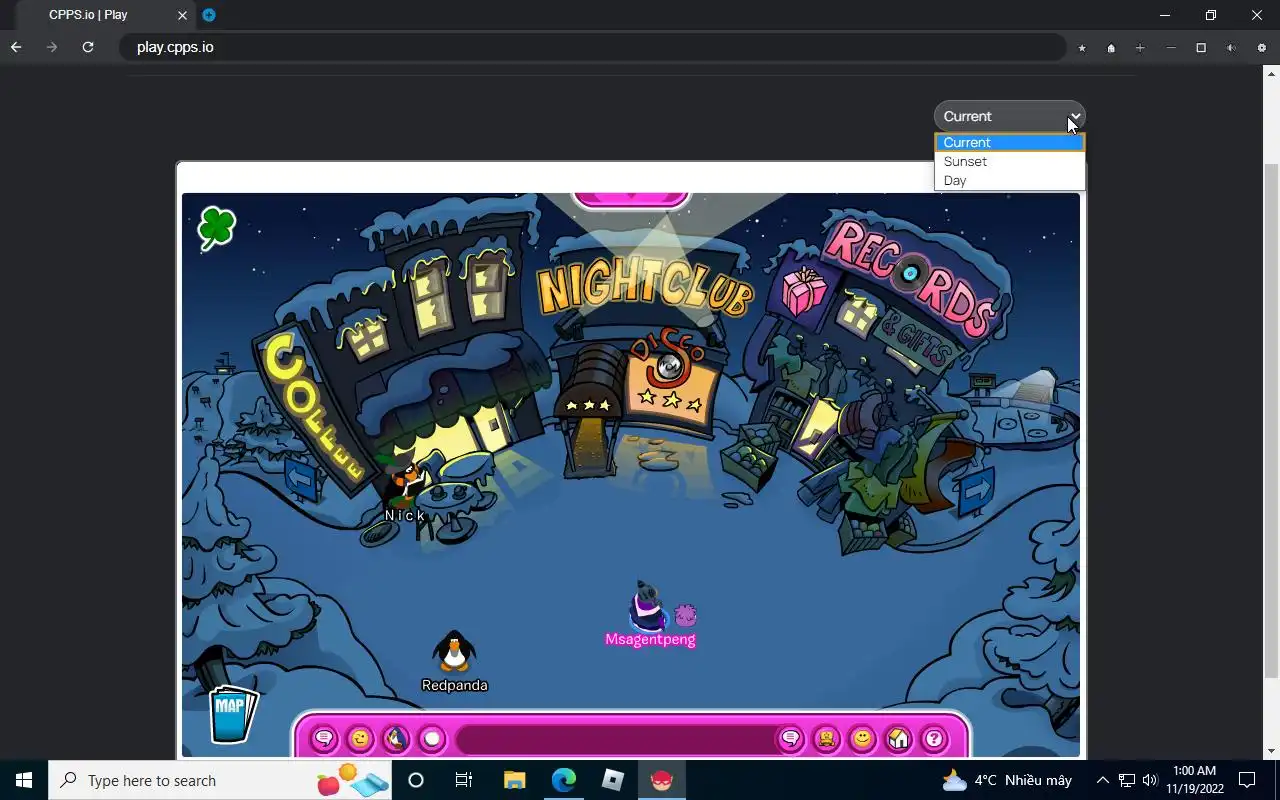
Task: Click the browser forward arrow
Action: pos(52,47)
